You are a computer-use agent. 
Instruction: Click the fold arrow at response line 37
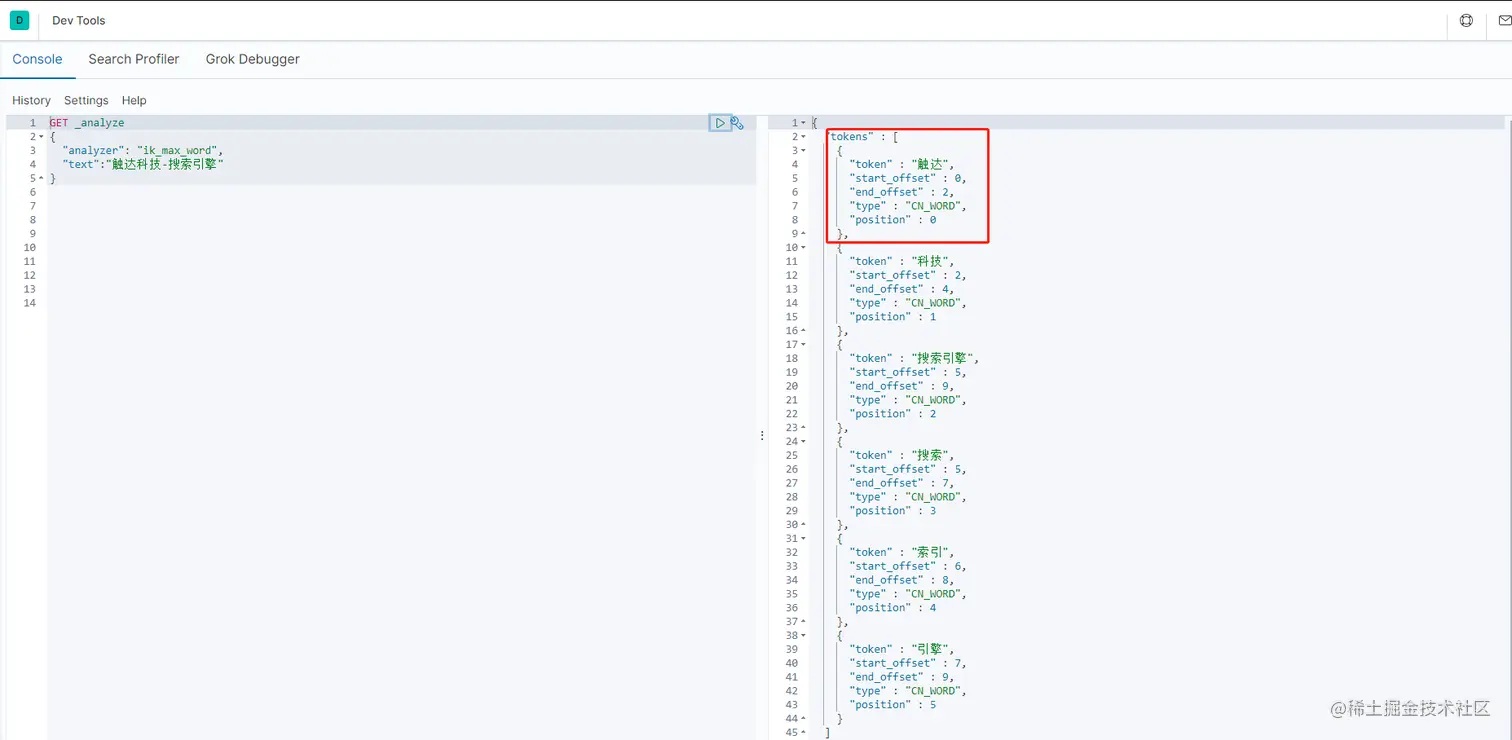[x=803, y=622]
